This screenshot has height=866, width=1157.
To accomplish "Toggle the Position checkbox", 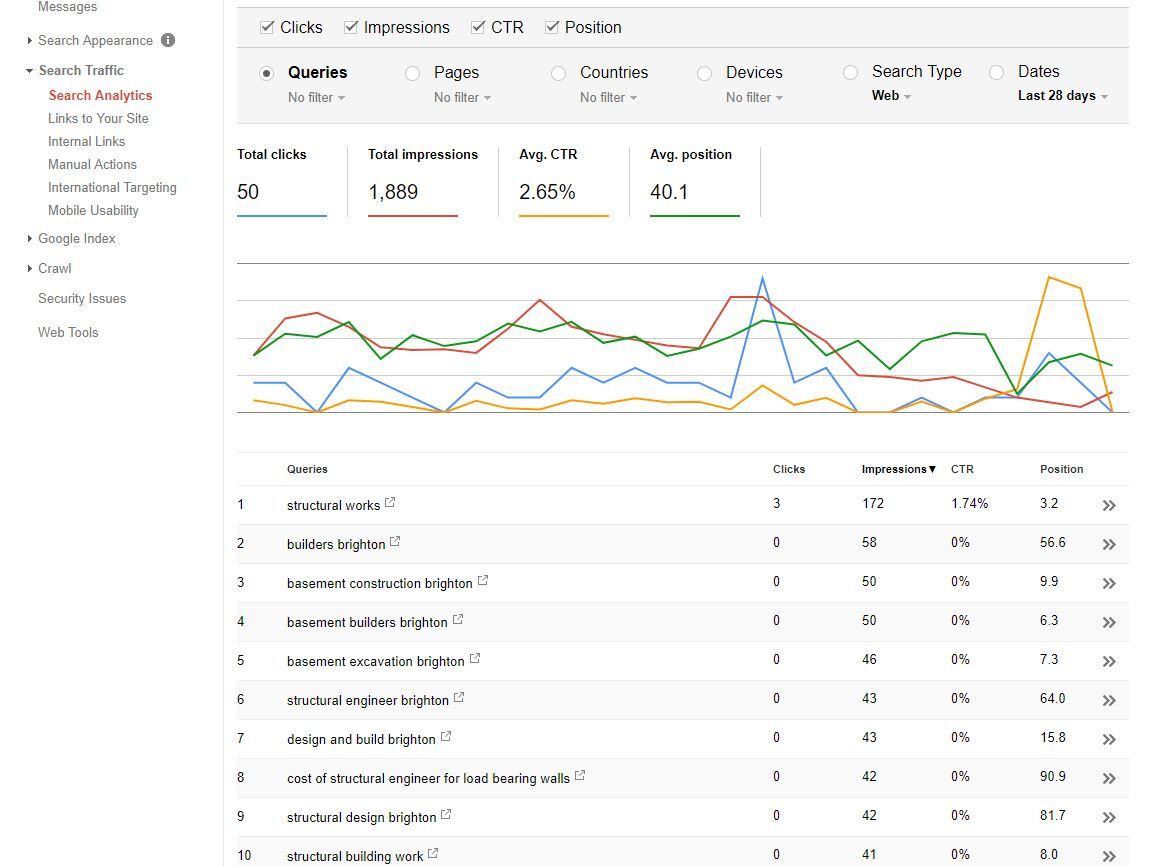I will pos(552,27).
